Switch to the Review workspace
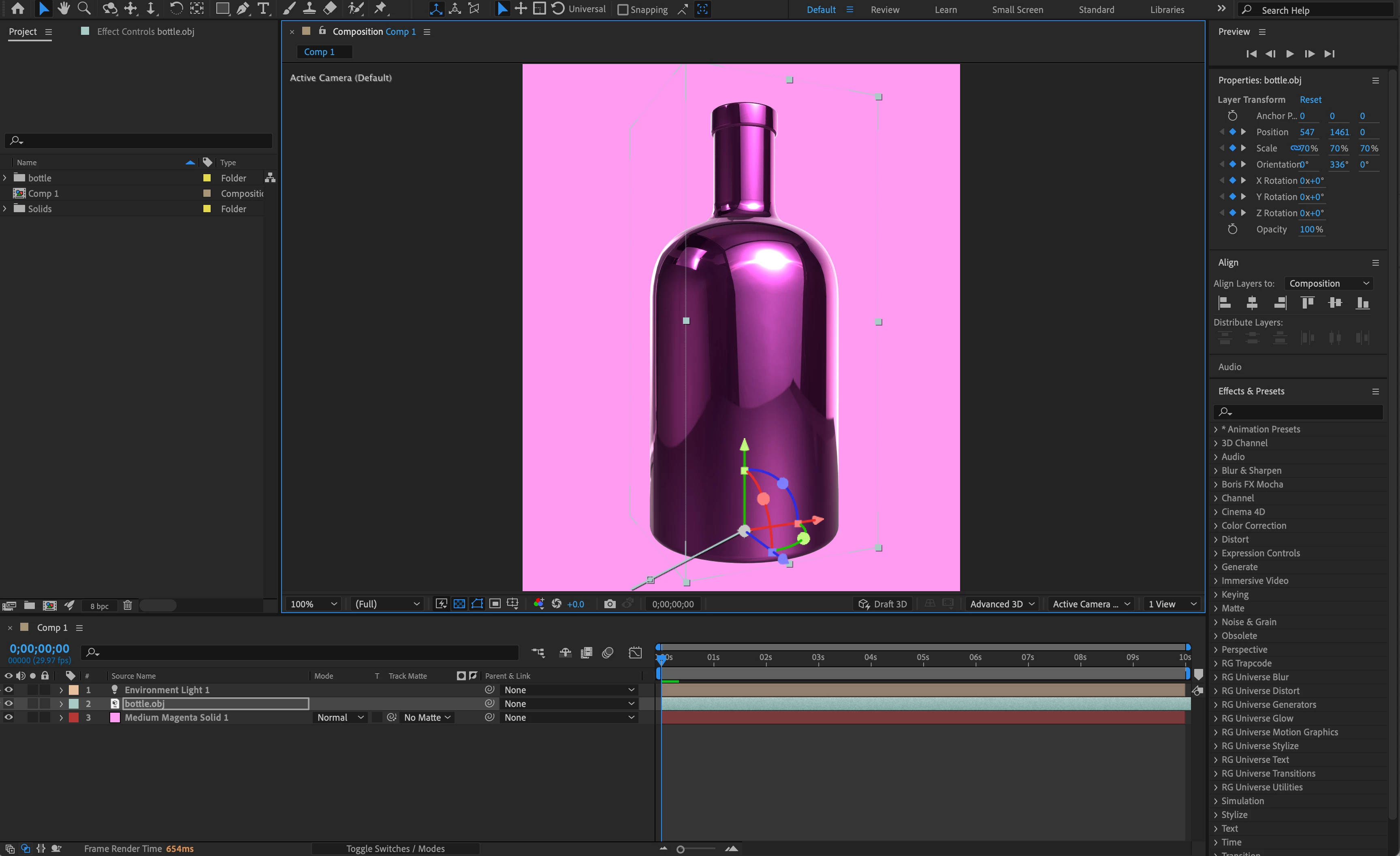This screenshot has width=1400, height=856. [x=885, y=10]
